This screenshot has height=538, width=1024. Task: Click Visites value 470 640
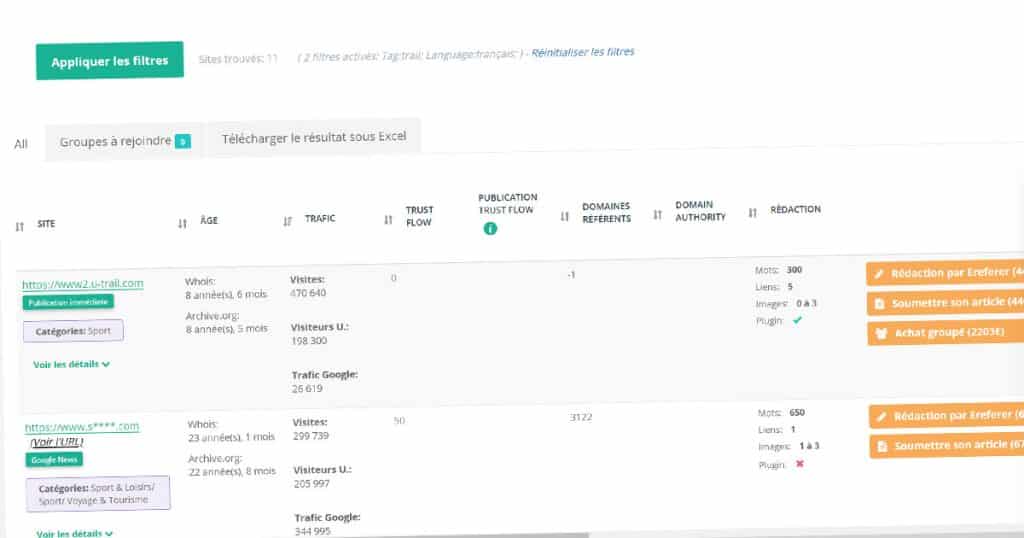[308, 293]
